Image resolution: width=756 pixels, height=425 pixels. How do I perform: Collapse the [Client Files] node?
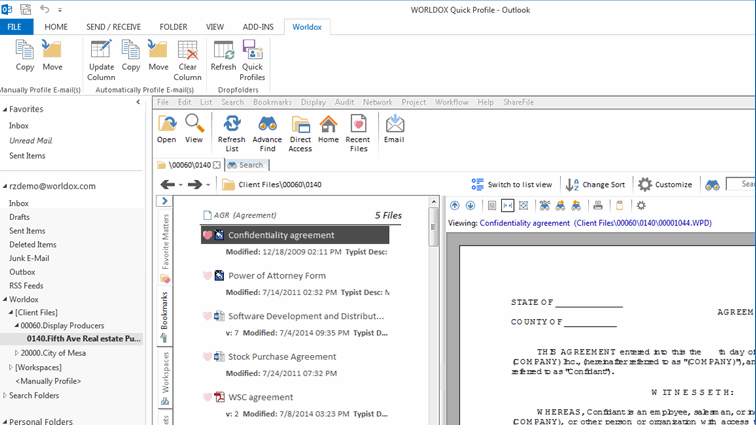pyautogui.click(x=11, y=312)
